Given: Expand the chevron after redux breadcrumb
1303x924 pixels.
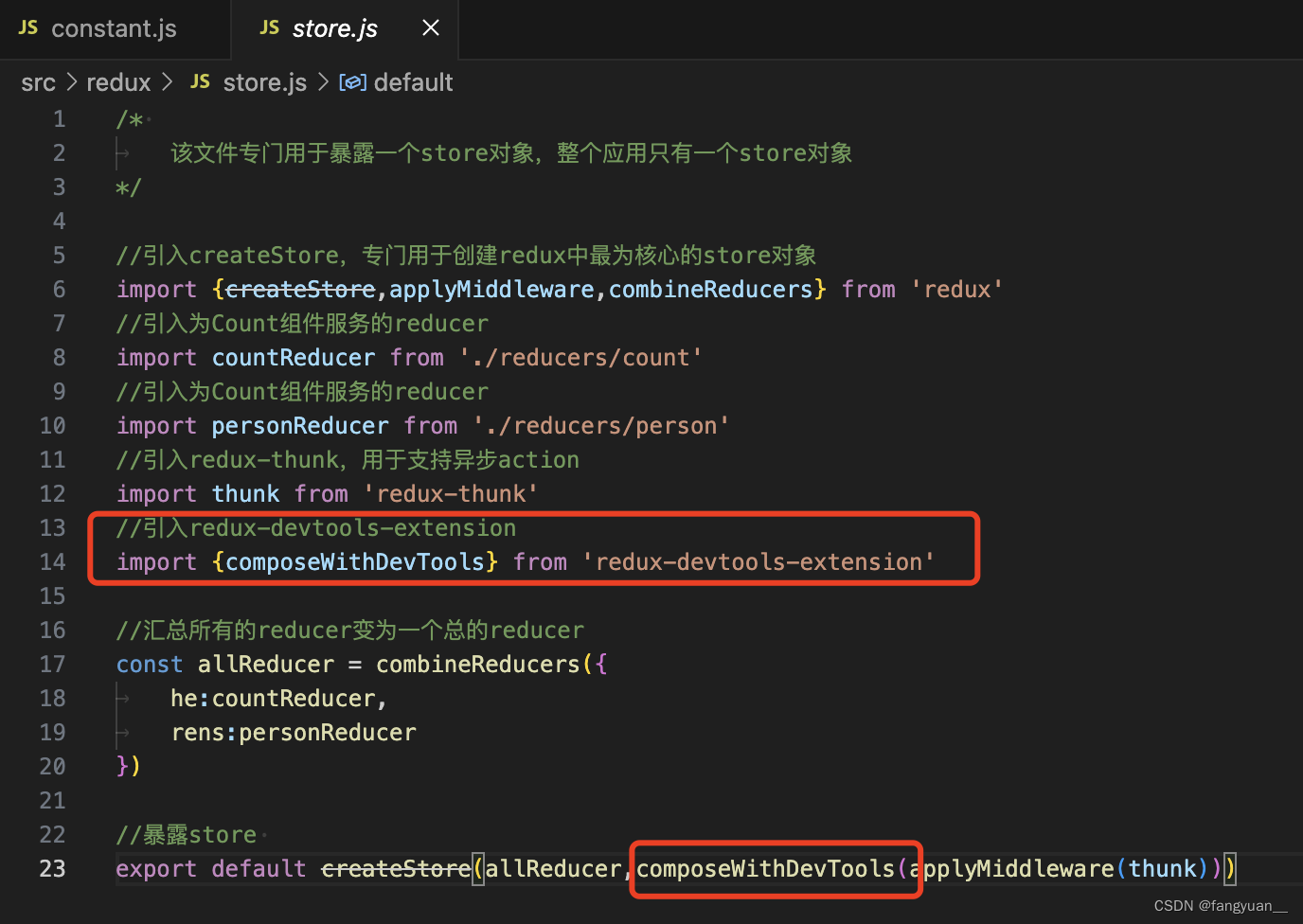Looking at the screenshot, I should [x=168, y=82].
